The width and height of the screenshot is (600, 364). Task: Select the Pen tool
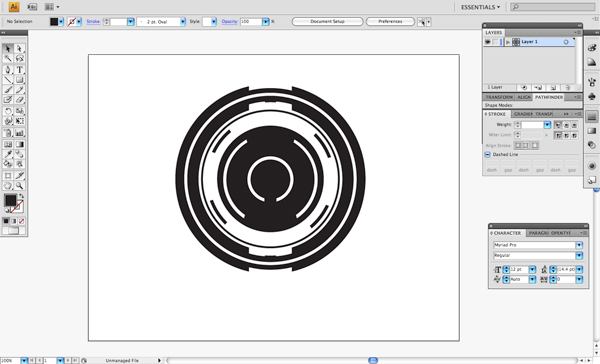[x=8, y=70]
